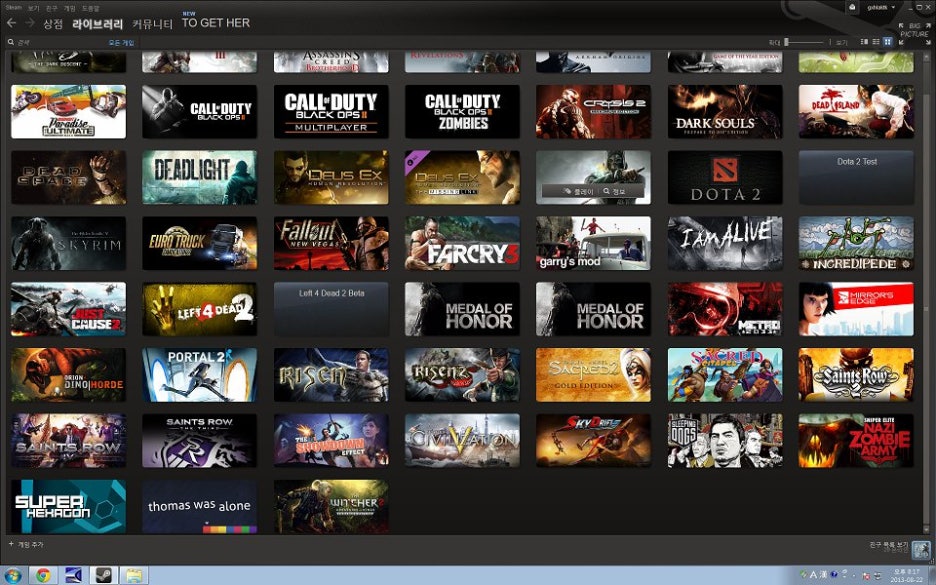Screen dimensions: 936x585
Task: Click 정보 on the Dishonored tile
Action: pos(614,191)
